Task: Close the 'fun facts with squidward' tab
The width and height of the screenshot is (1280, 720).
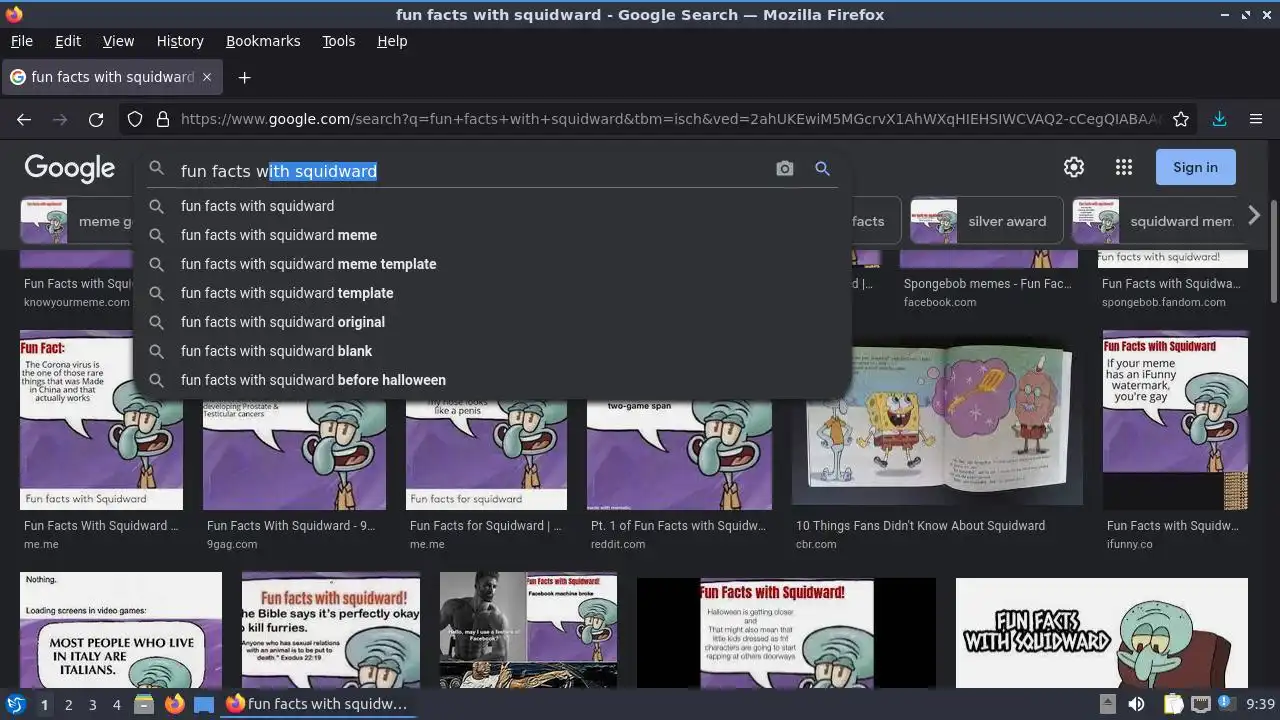Action: pyautogui.click(x=207, y=77)
